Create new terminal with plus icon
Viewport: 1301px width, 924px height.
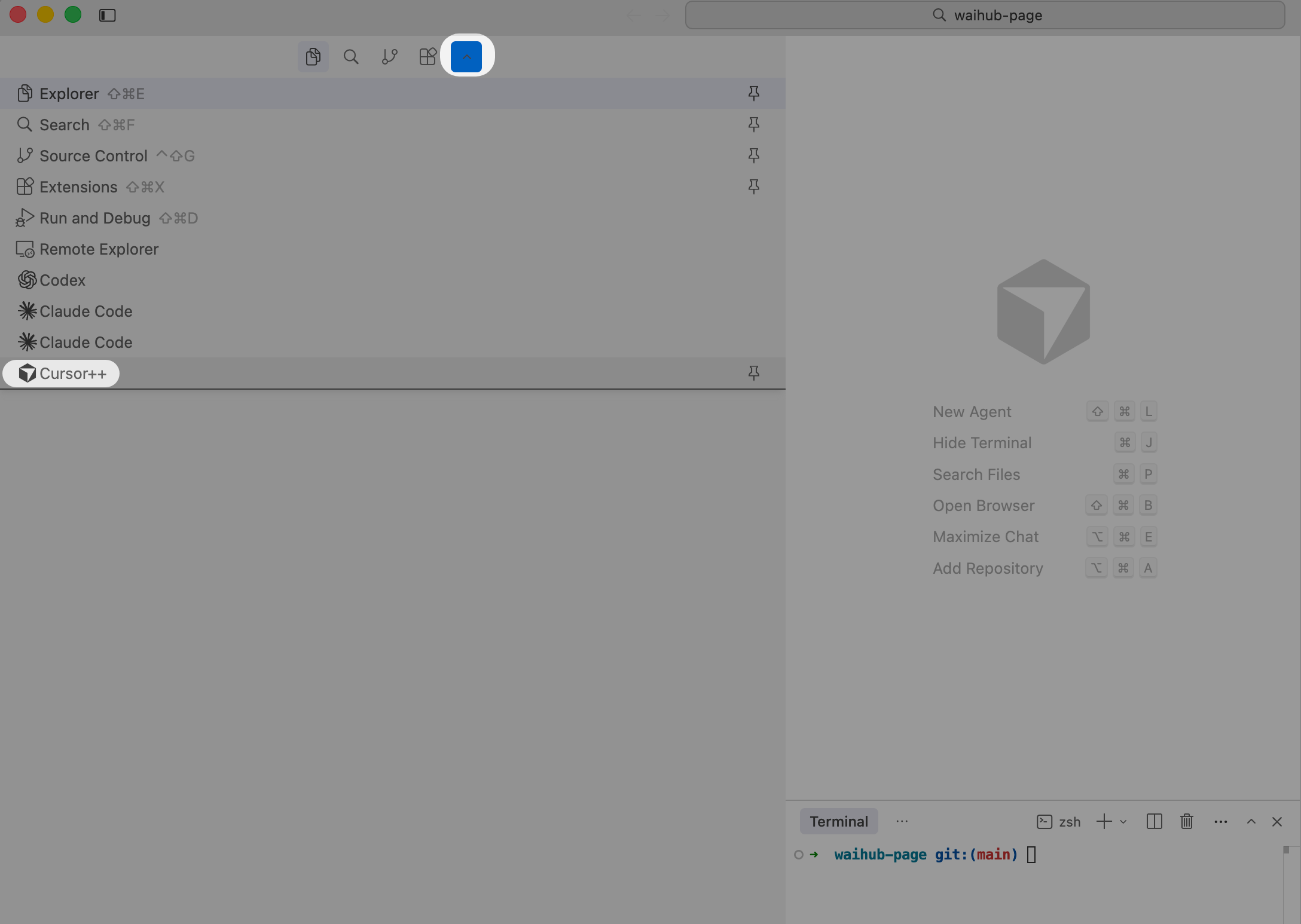point(1104,822)
